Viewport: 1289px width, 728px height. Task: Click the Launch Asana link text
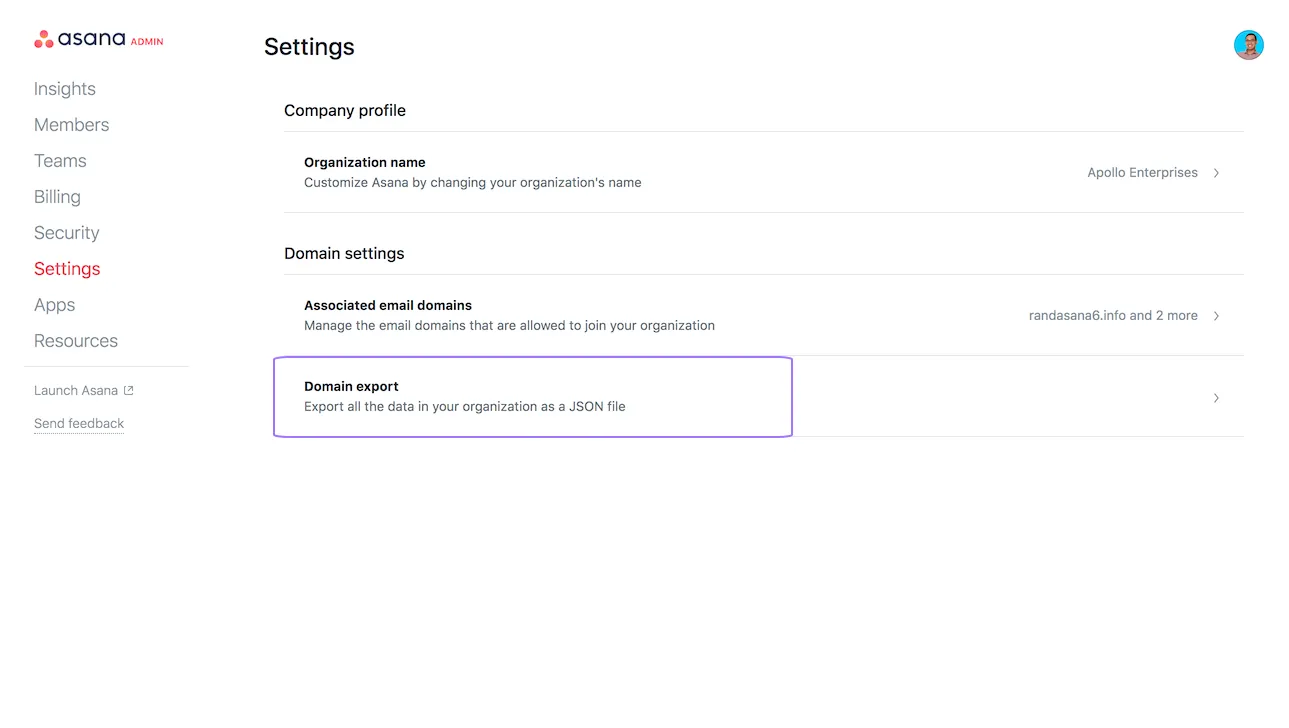[76, 391]
